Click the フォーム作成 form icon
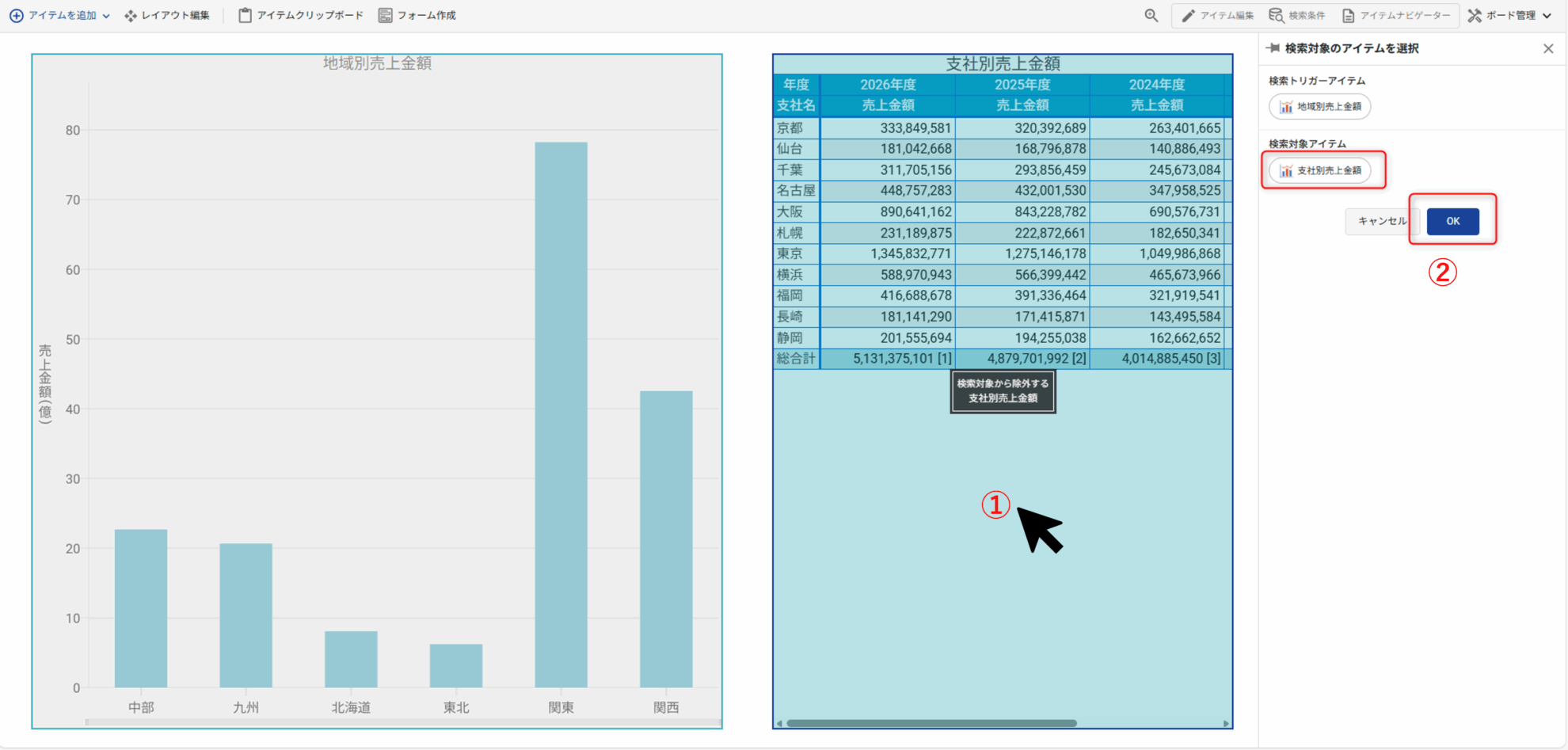Image resolution: width=1568 pixels, height=750 pixels. [385, 16]
